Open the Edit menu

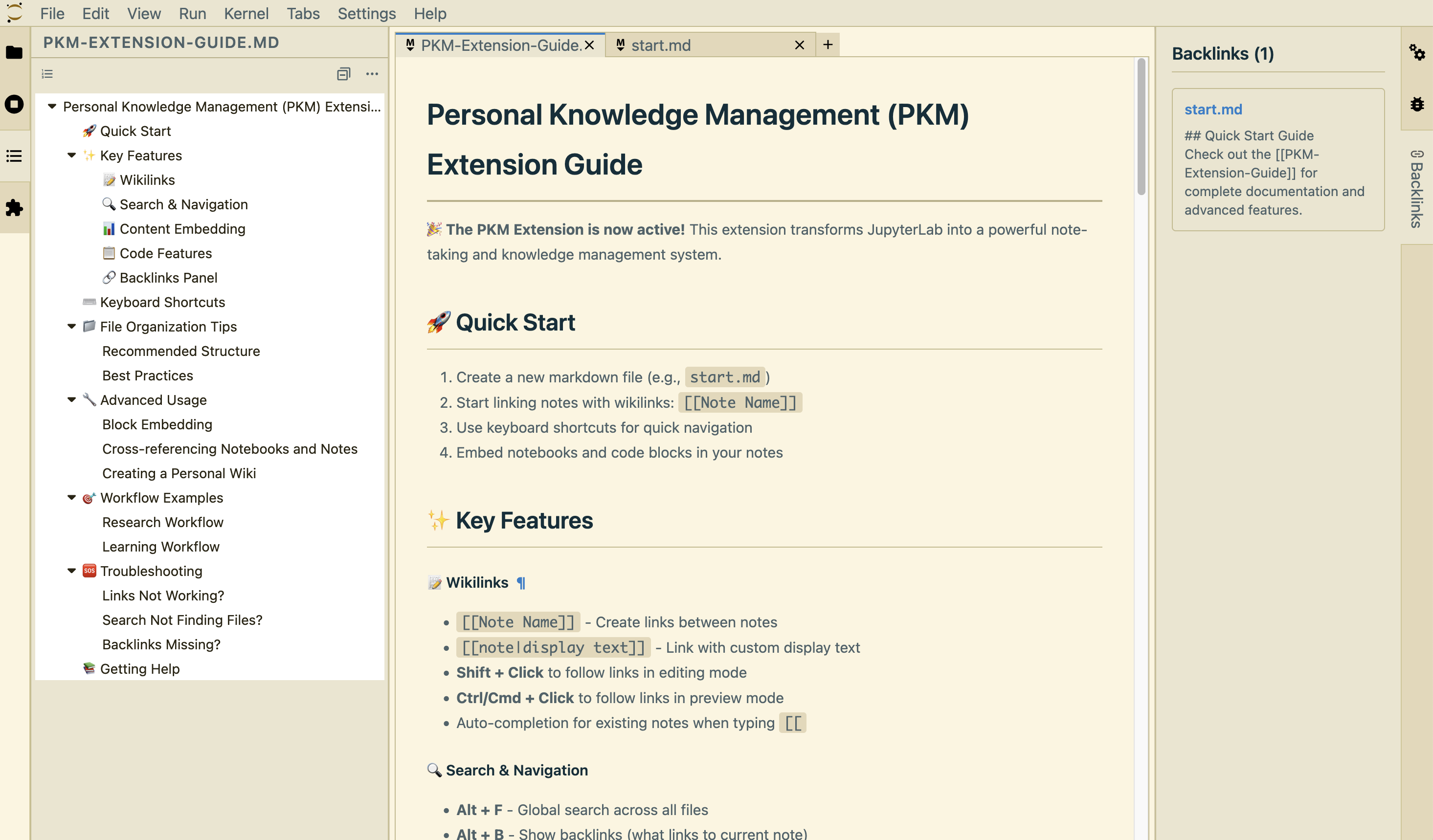click(x=95, y=13)
